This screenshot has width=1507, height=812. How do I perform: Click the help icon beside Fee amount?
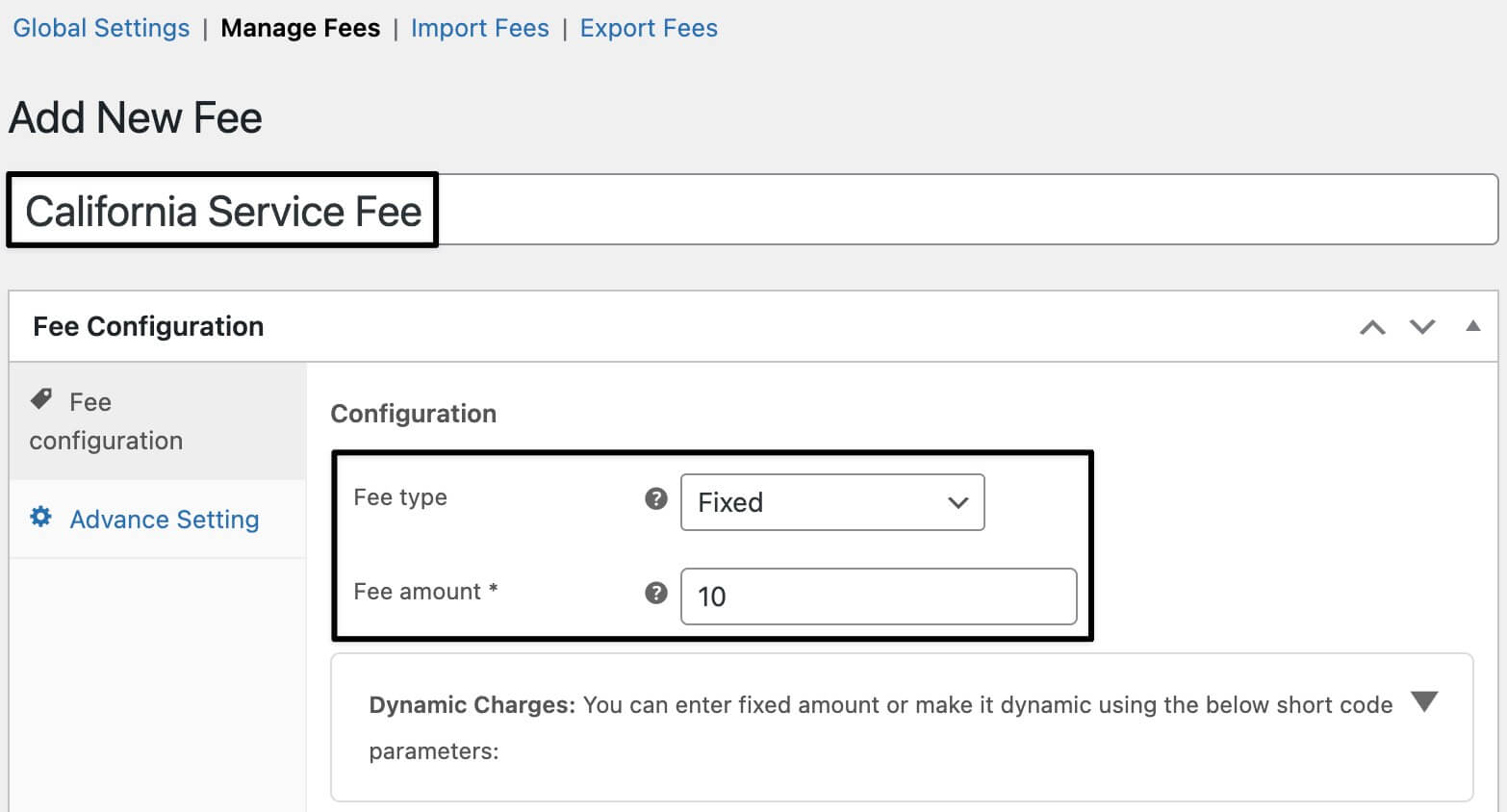pos(655,594)
